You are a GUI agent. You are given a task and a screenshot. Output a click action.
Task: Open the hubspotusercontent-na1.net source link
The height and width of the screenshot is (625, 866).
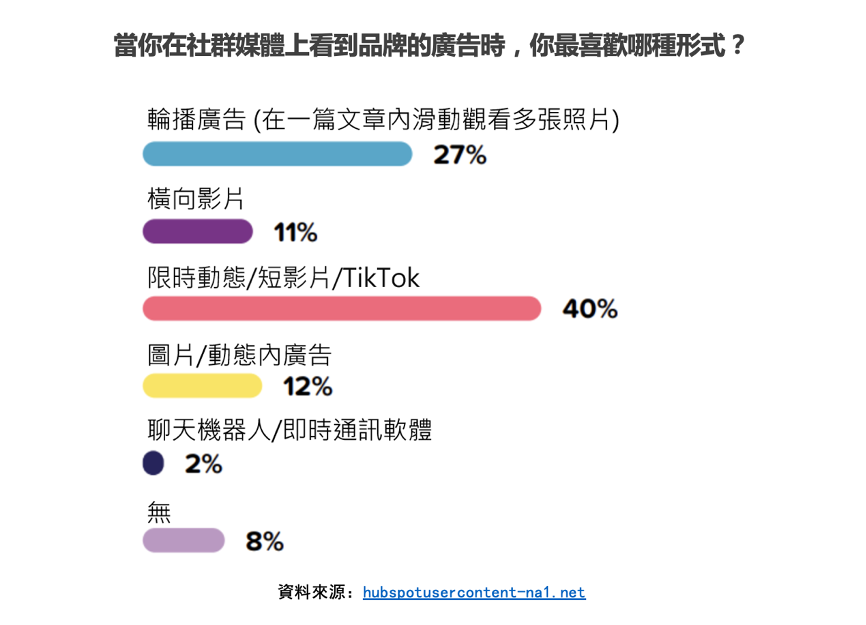pos(474,592)
